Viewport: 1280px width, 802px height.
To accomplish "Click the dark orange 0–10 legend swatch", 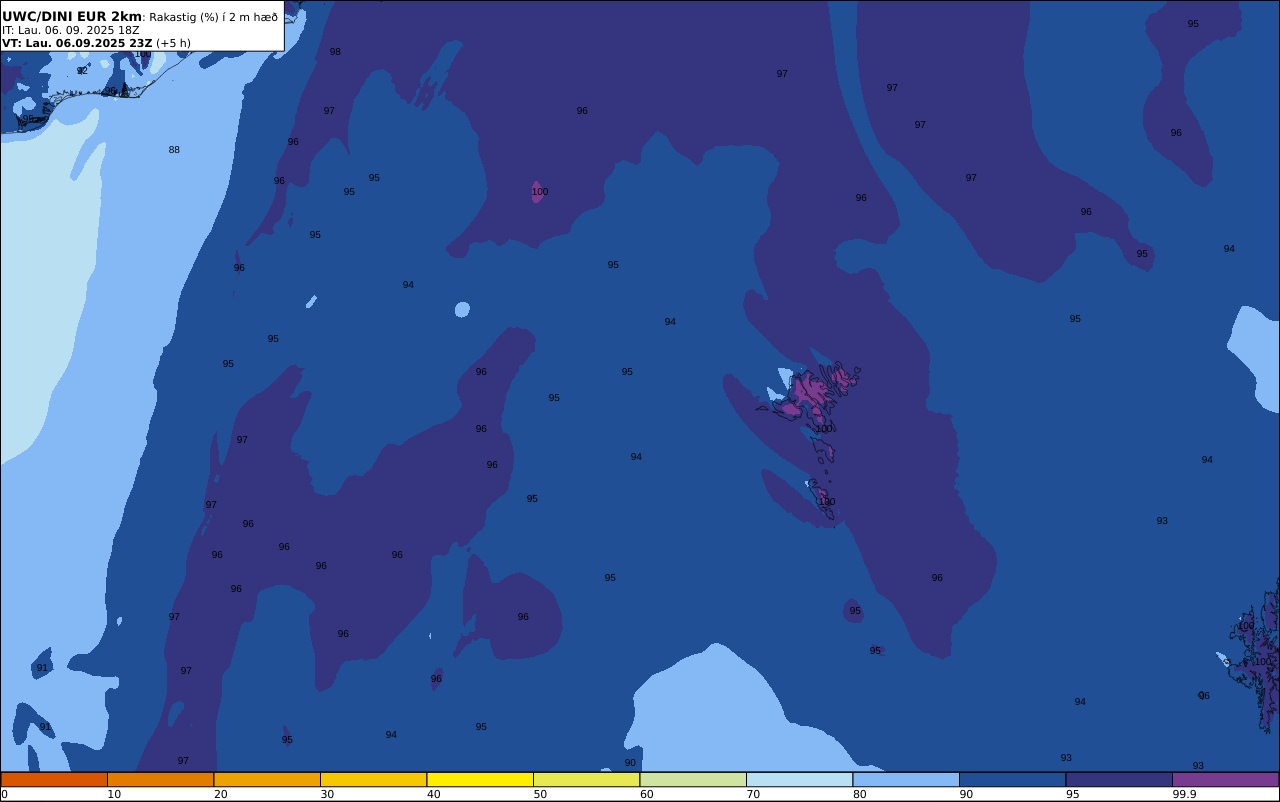I will 54,779.
